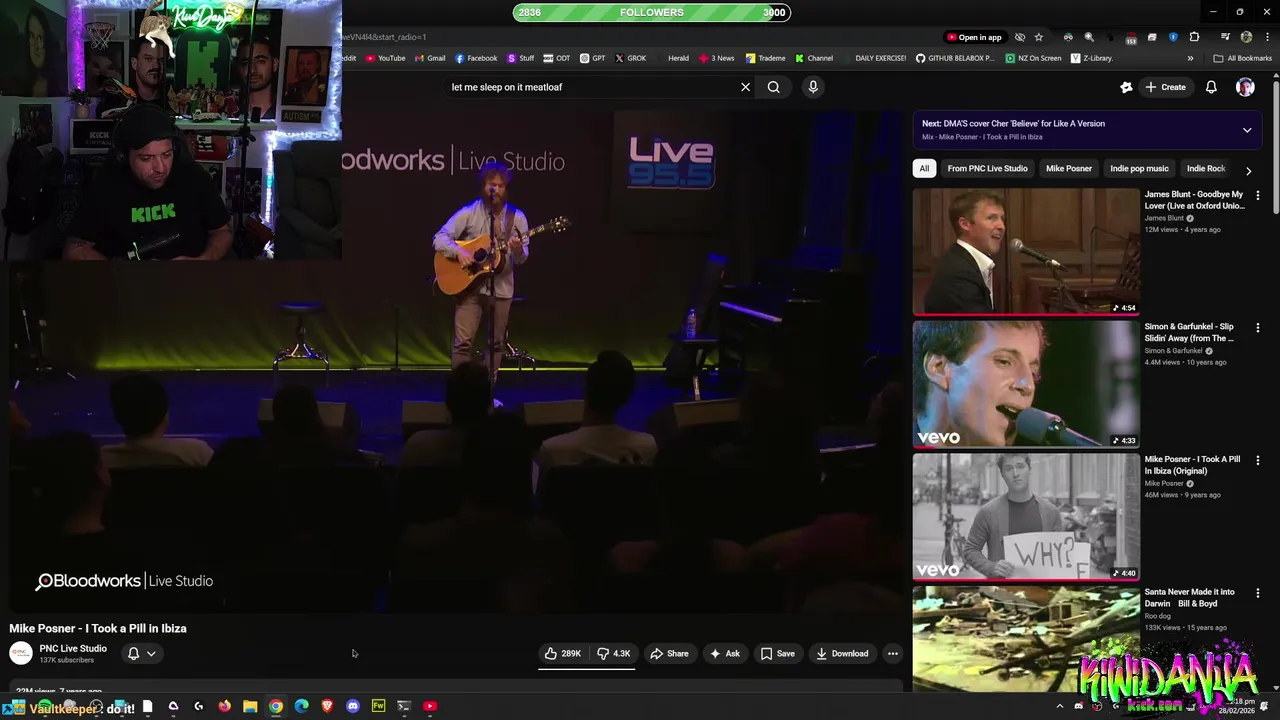The height and width of the screenshot is (720, 1280).
Task: Select the Indie Rock filter chip
Action: tap(1205, 168)
